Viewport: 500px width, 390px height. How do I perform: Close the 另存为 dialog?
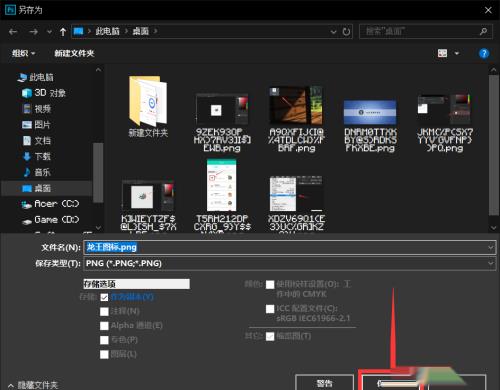pyautogui.click(x=488, y=10)
